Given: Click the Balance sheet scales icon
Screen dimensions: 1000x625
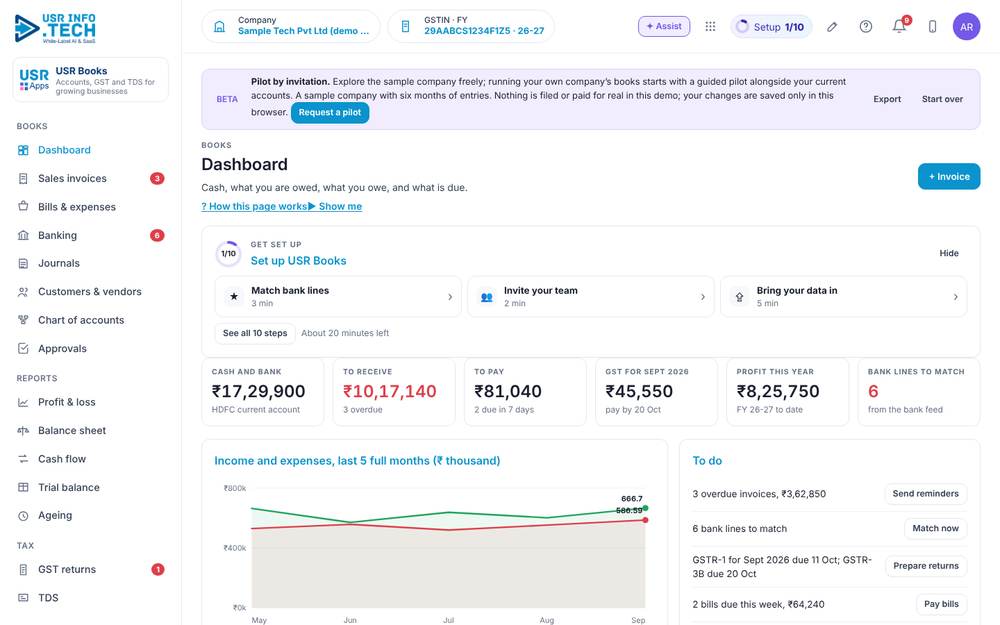Looking at the screenshot, I should 23,430.
